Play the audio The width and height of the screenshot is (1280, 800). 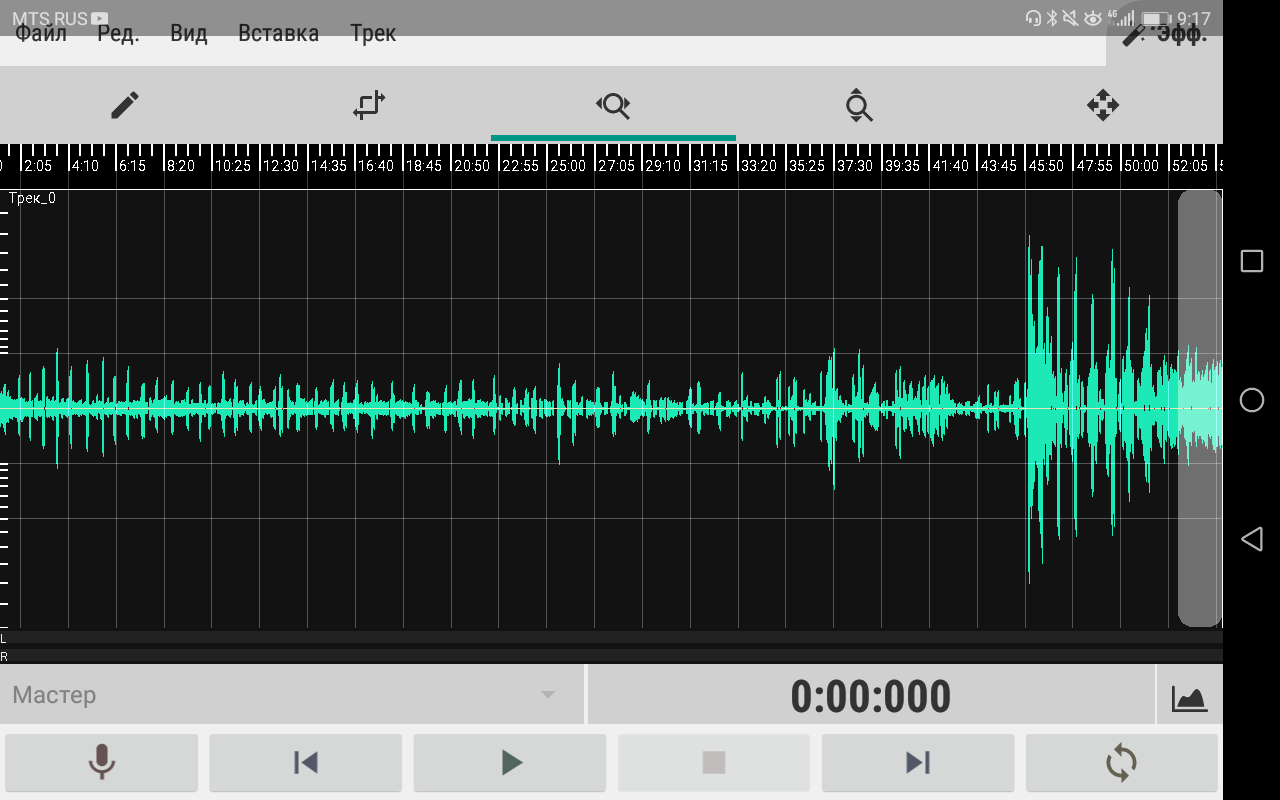(x=510, y=763)
